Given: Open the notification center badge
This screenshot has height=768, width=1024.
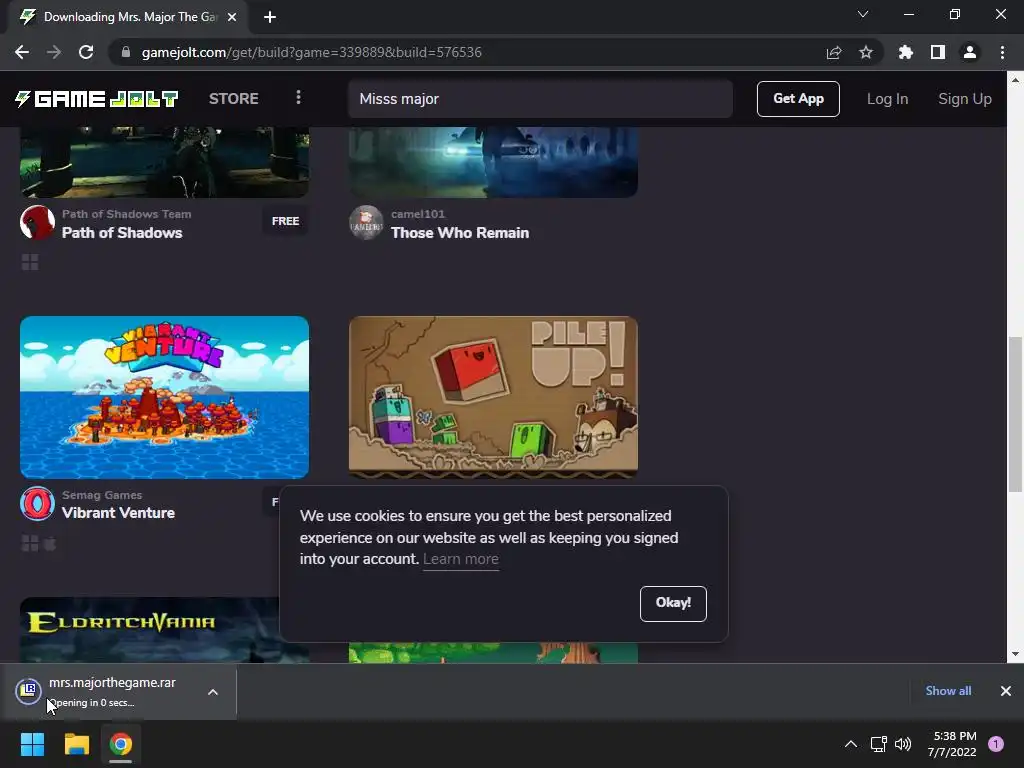Looking at the screenshot, I should tap(996, 744).
